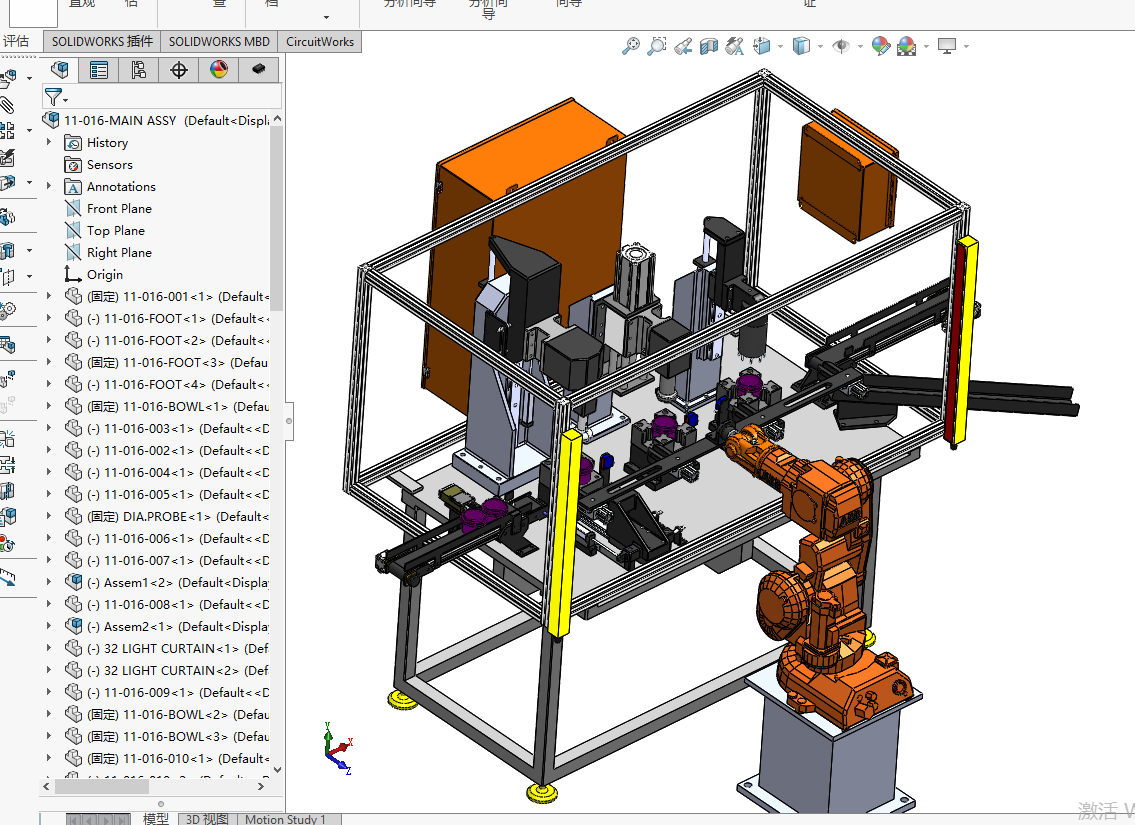The height and width of the screenshot is (825, 1135).
Task: Open the DisplayManager color ball tab
Action: click(x=219, y=70)
